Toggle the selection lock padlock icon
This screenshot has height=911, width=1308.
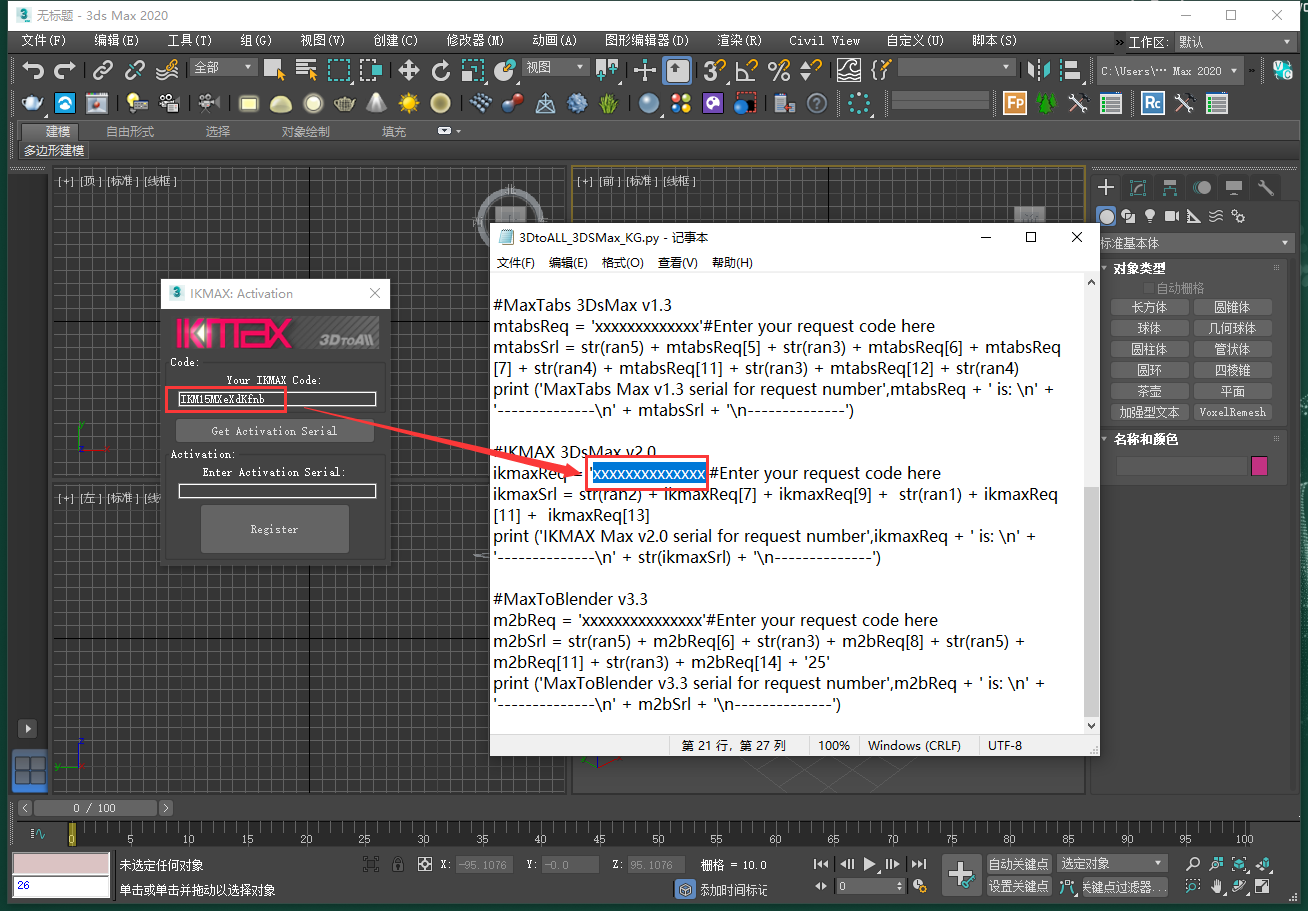pyautogui.click(x=398, y=864)
